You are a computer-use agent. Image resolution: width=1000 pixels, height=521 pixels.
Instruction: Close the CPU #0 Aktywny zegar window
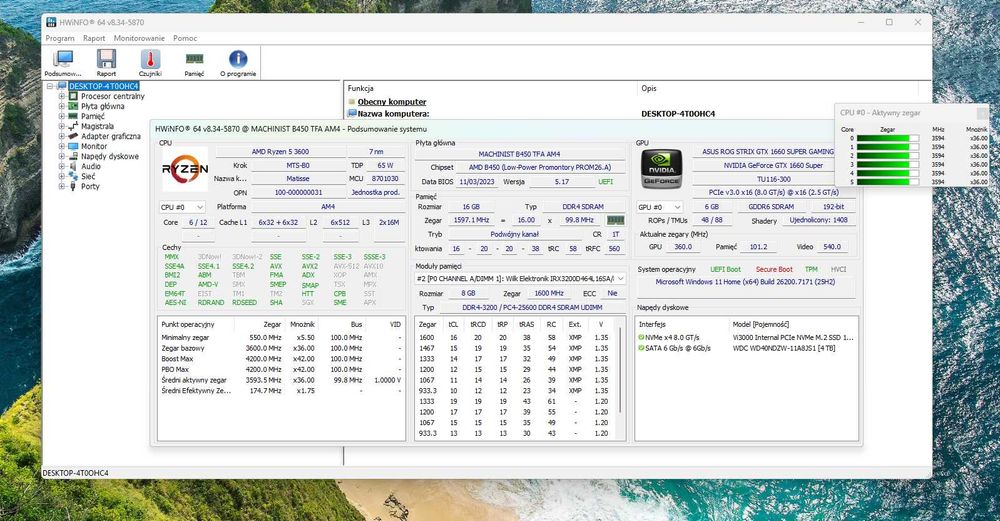(982, 113)
